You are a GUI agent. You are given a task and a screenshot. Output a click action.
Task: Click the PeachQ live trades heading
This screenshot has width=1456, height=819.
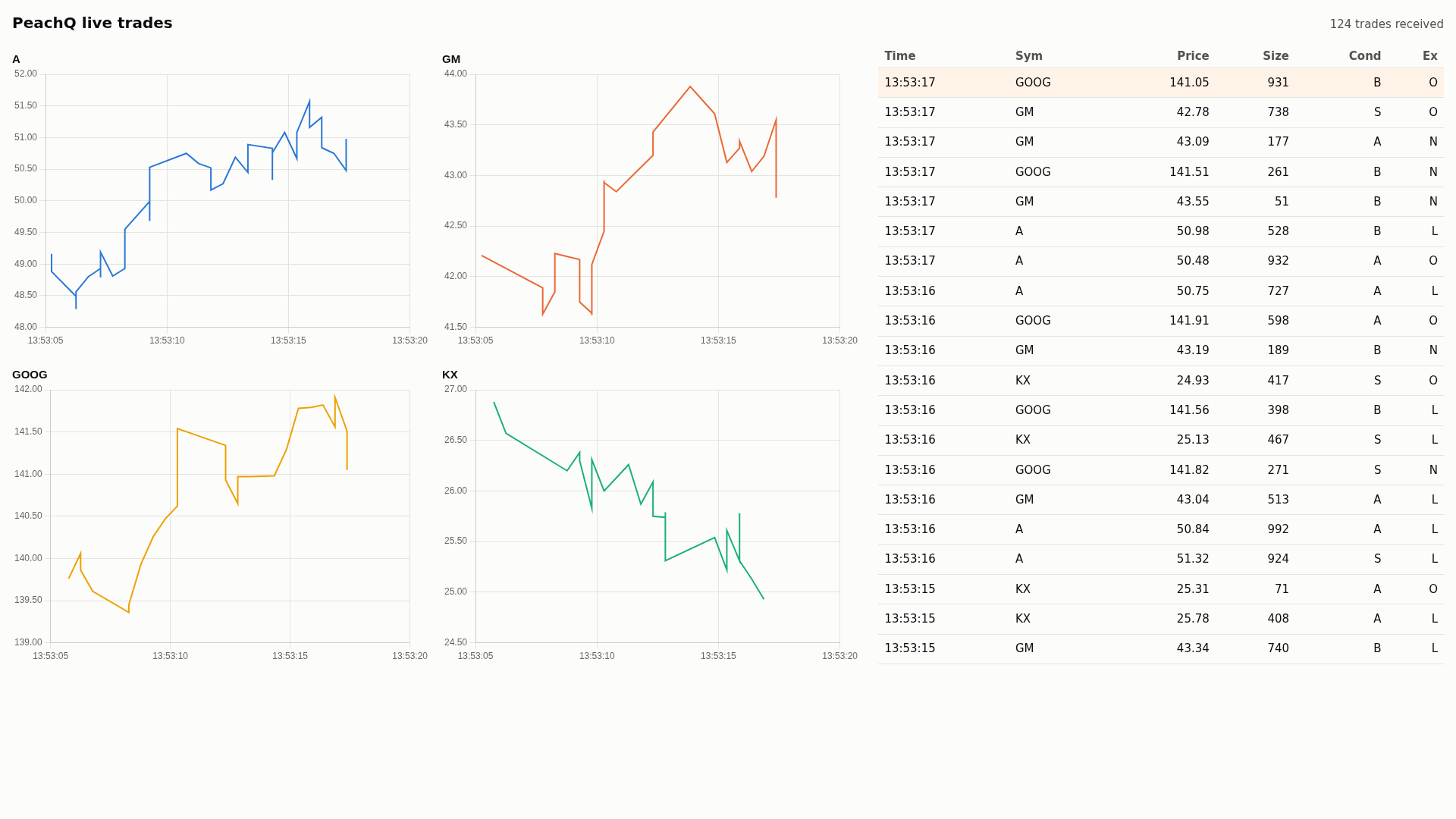[93, 23]
